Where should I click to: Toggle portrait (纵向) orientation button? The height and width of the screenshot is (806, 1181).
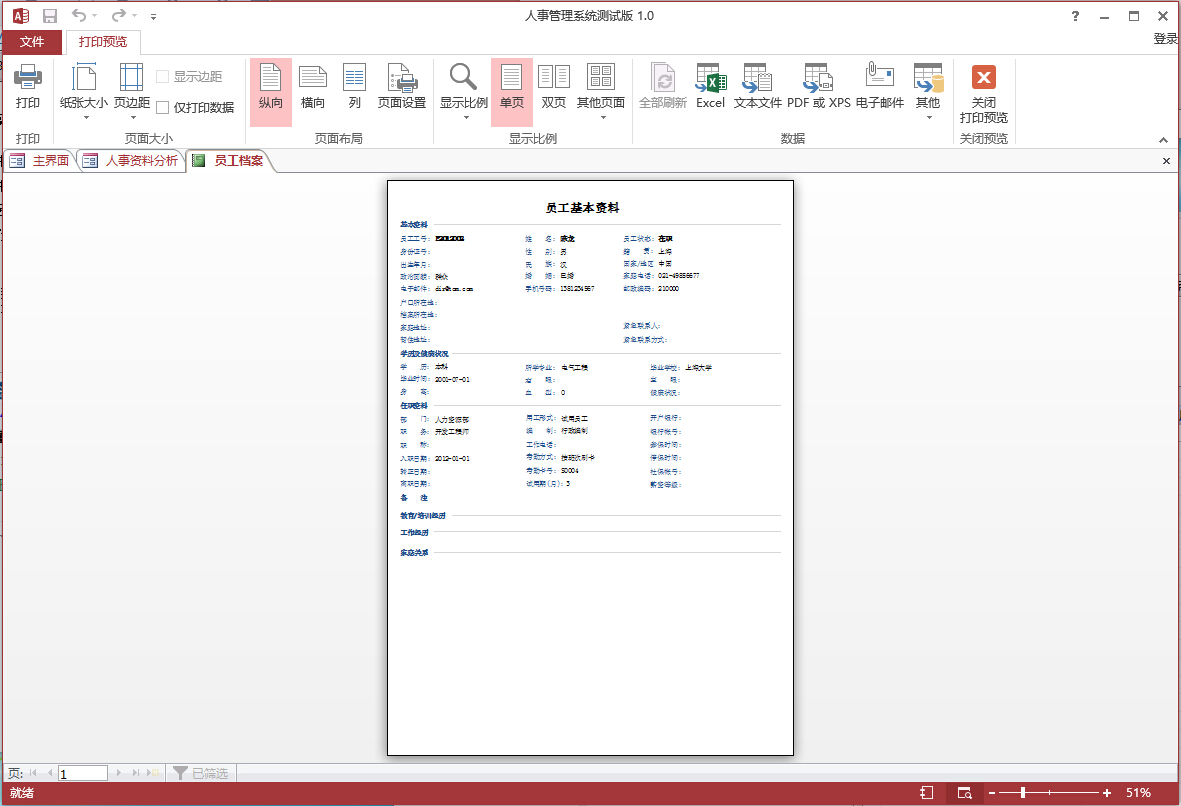tap(271, 86)
